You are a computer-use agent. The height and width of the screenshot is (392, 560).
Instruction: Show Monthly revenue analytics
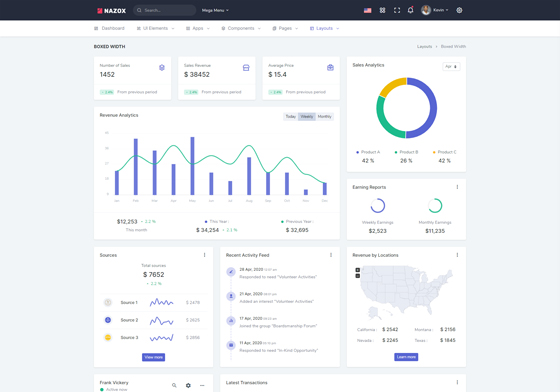point(325,116)
